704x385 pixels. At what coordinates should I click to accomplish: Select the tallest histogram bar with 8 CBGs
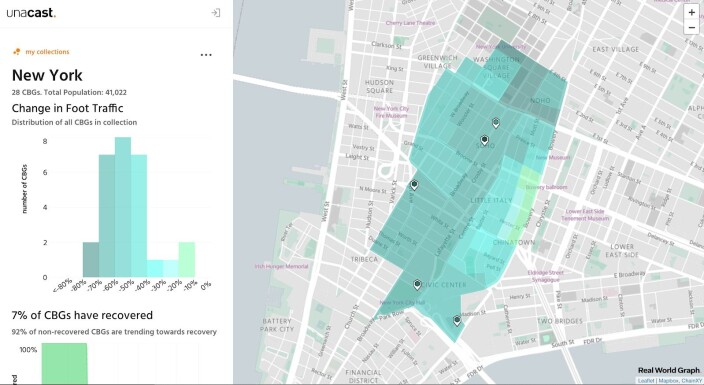[123, 207]
